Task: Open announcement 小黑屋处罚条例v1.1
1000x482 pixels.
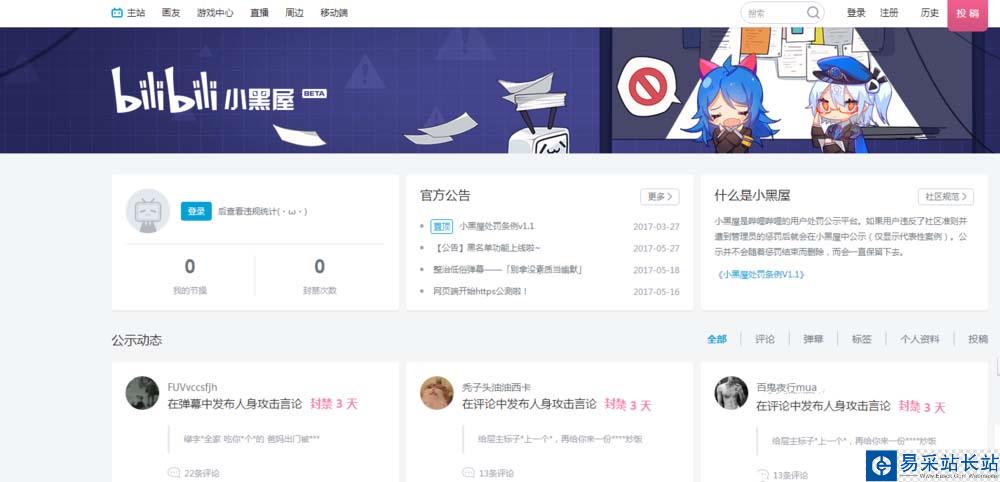Action: [497, 226]
